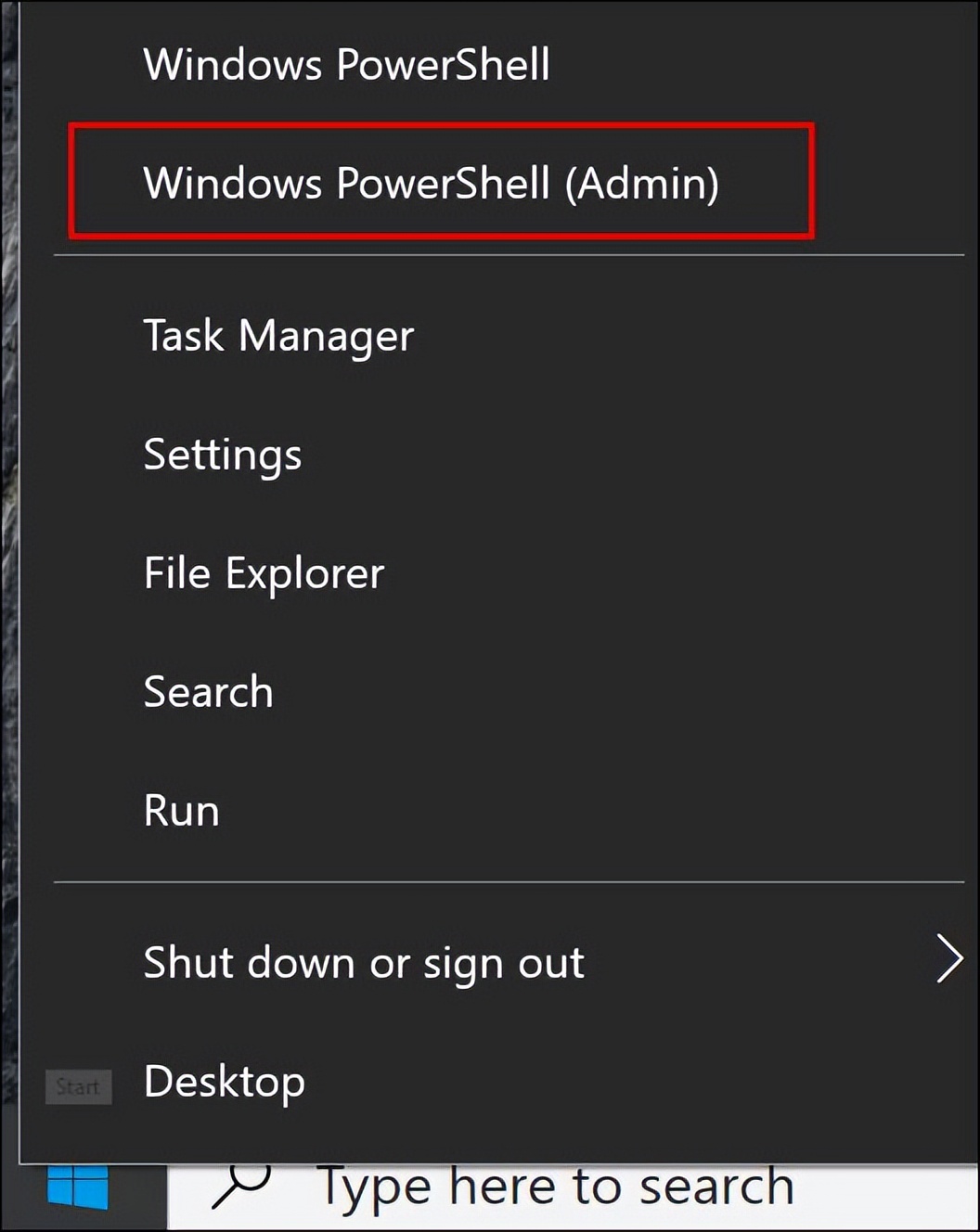
Task: Open Windows PowerShell
Action: [347, 64]
